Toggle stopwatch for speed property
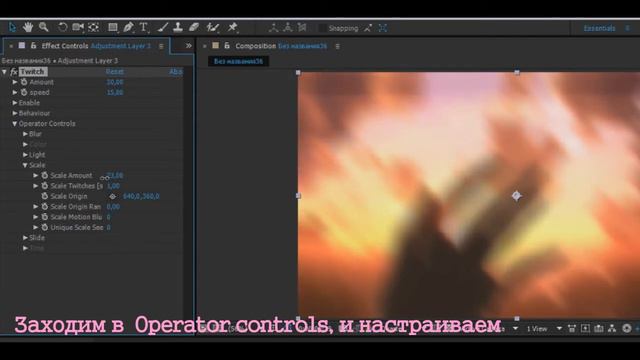 (24, 92)
